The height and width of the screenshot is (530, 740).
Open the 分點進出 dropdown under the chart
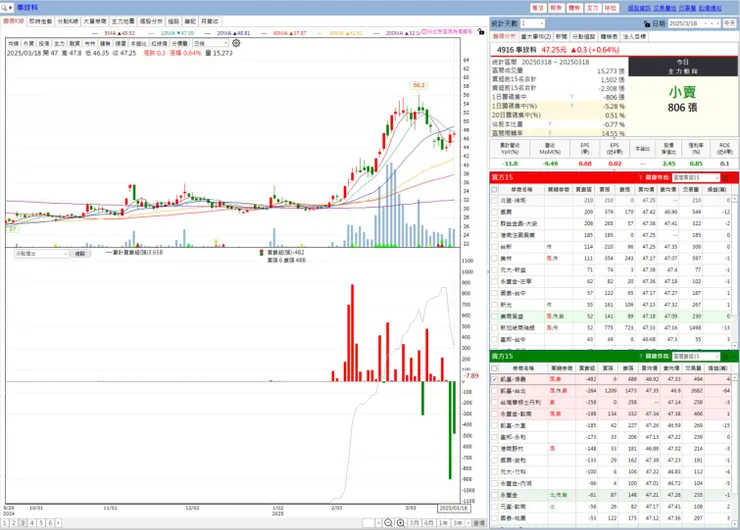coord(41,254)
